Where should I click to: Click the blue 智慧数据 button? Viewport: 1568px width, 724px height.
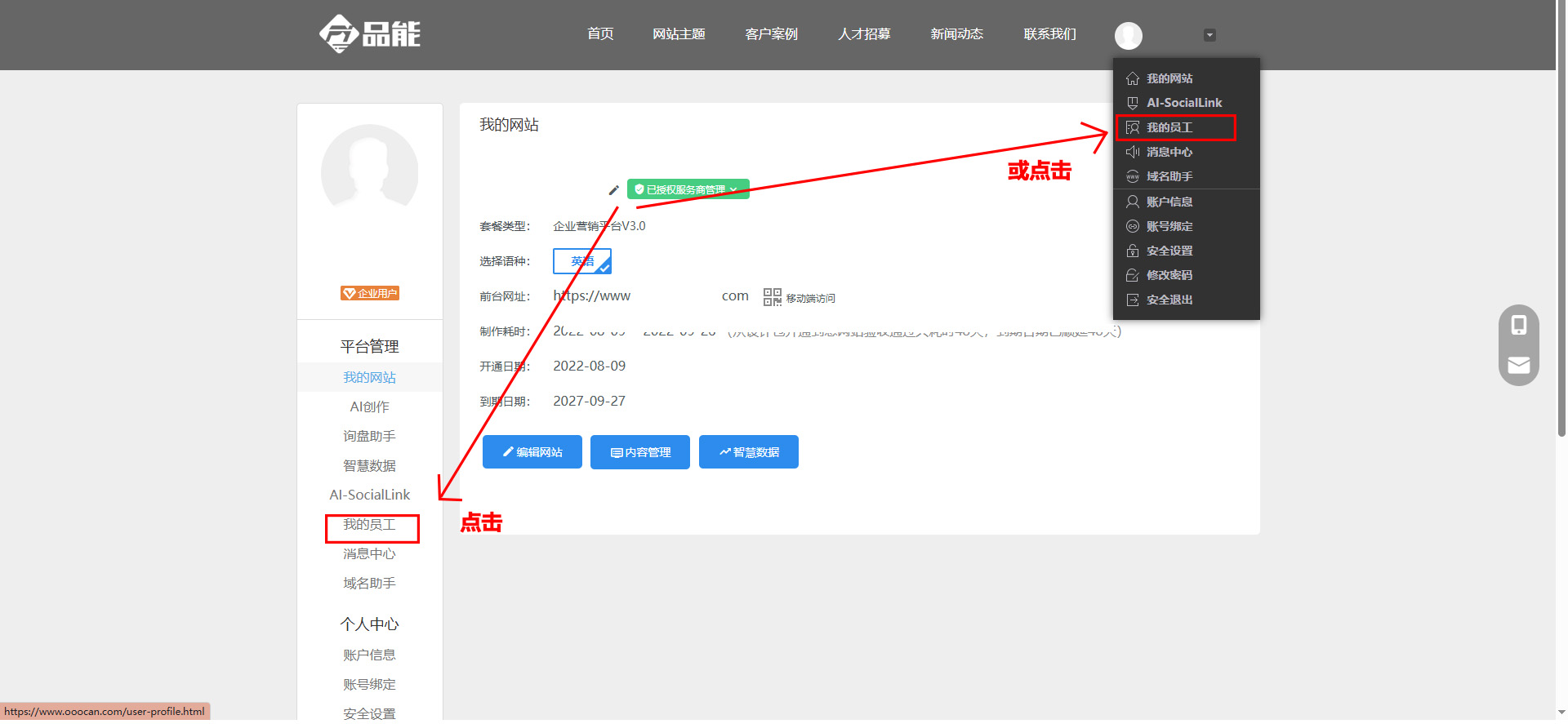(749, 452)
